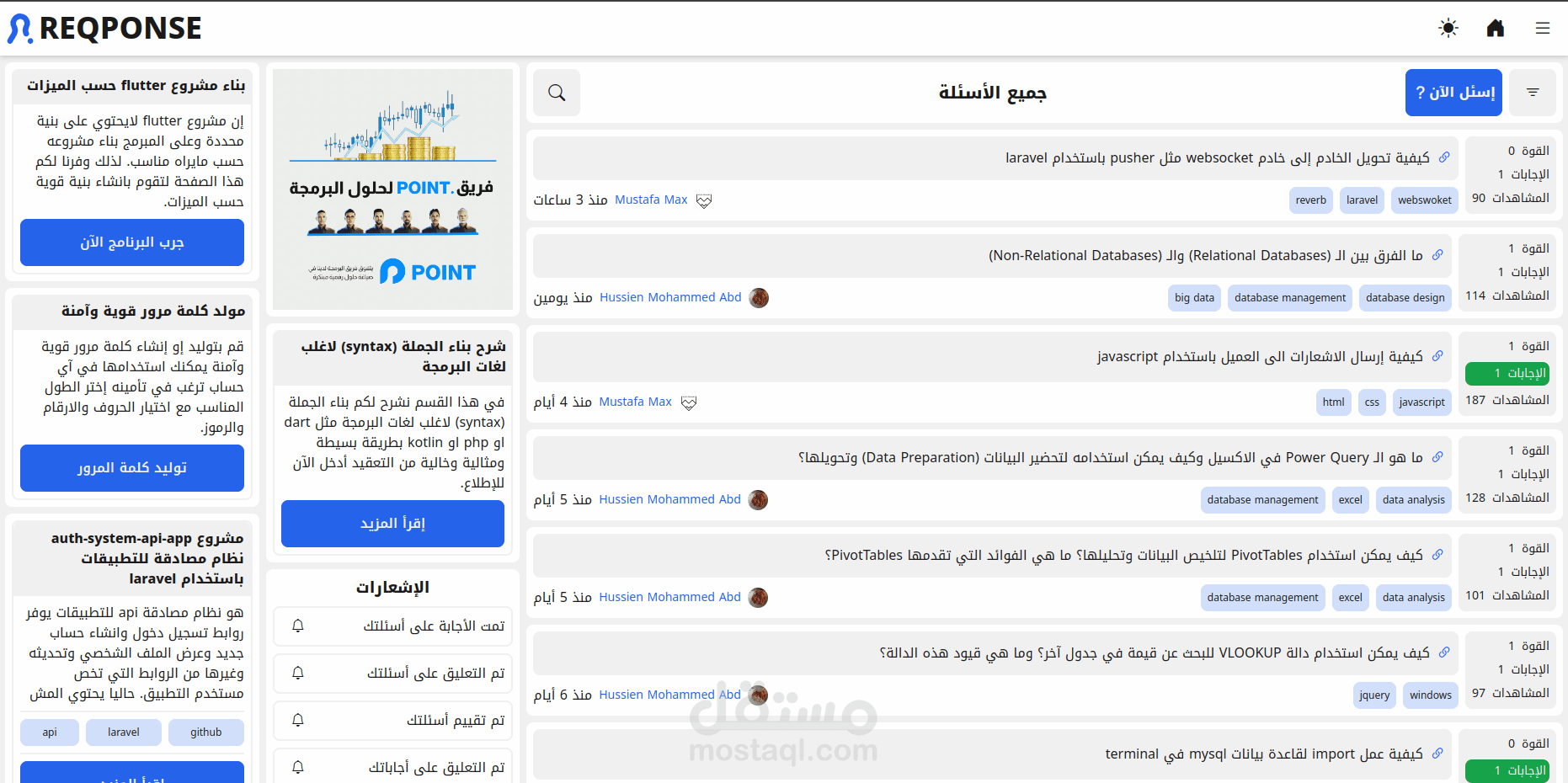Open author Mustafa Max on websocket question
Screen dimensions: 1568x783
[x=651, y=200]
